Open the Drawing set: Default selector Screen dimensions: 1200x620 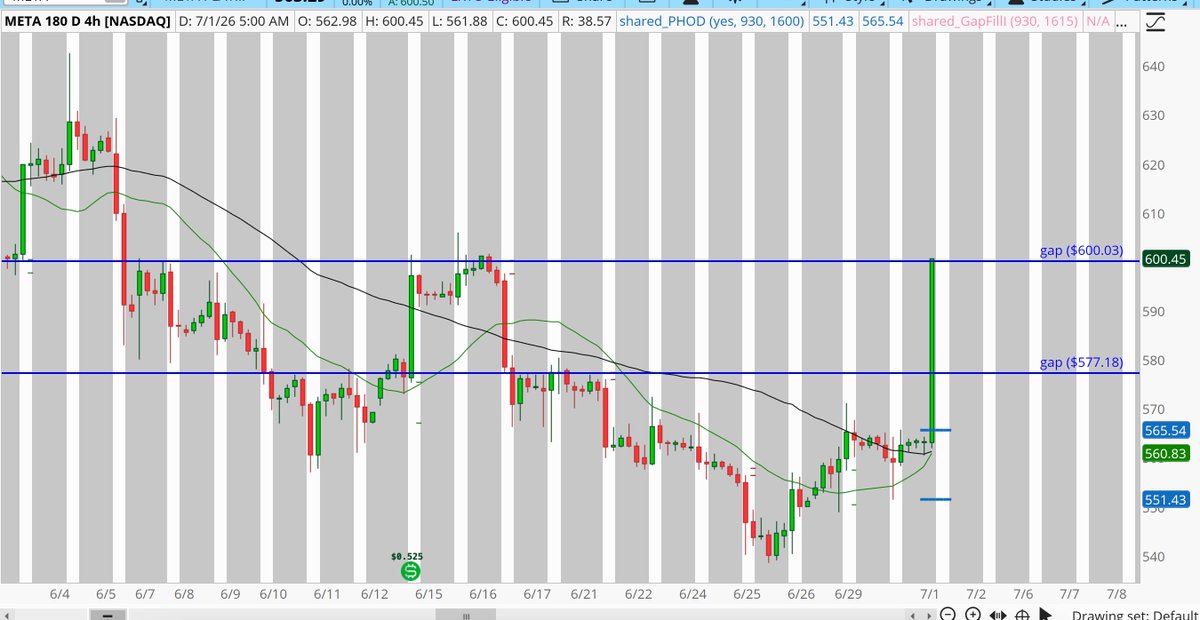click(x=1135, y=616)
